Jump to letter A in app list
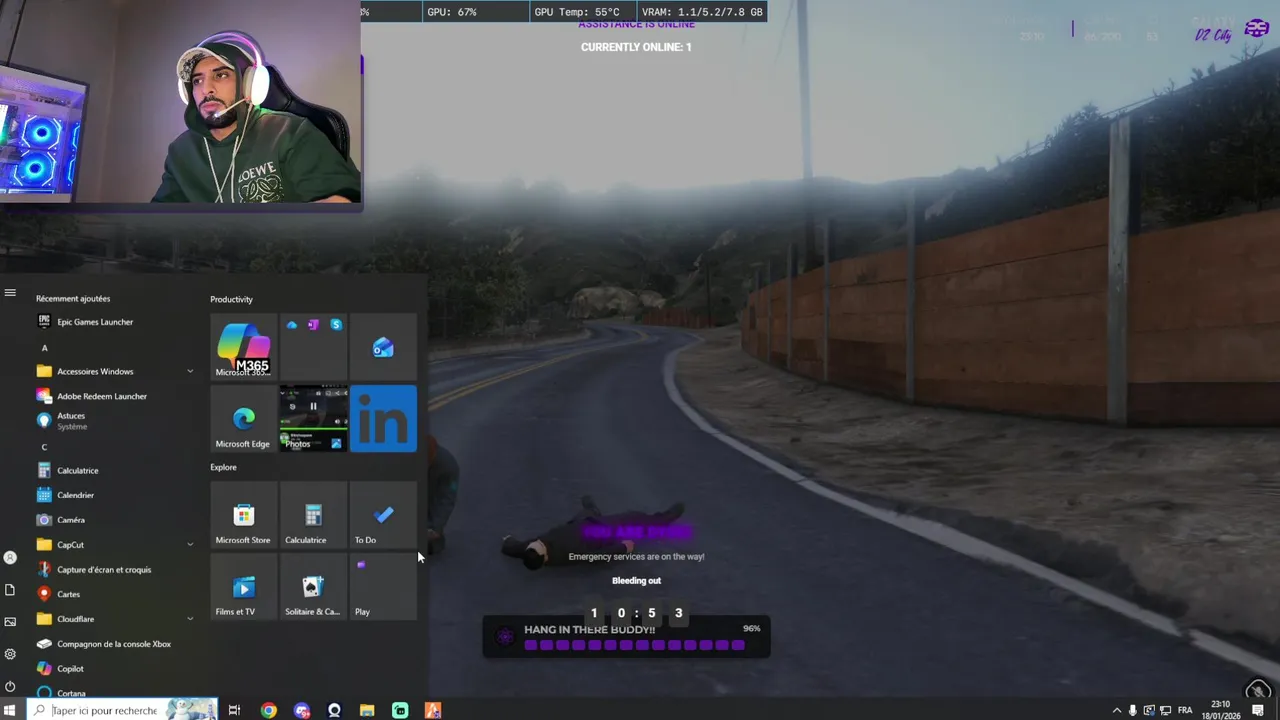This screenshot has height=720, width=1280. click(44, 348)
